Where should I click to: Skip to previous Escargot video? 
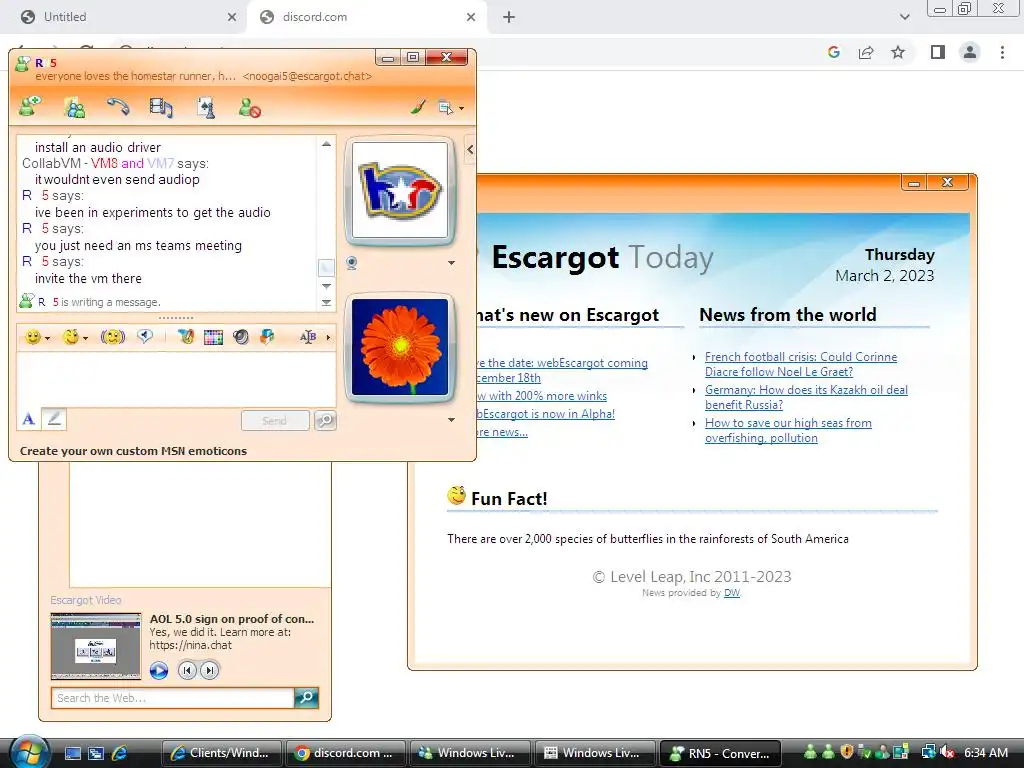click(x=187, y=670)
